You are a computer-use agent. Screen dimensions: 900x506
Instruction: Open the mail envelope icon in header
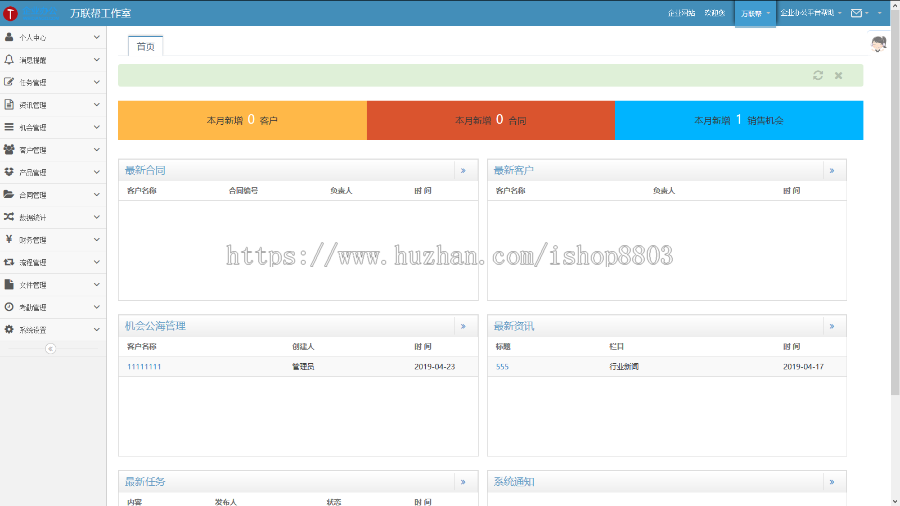856,13
